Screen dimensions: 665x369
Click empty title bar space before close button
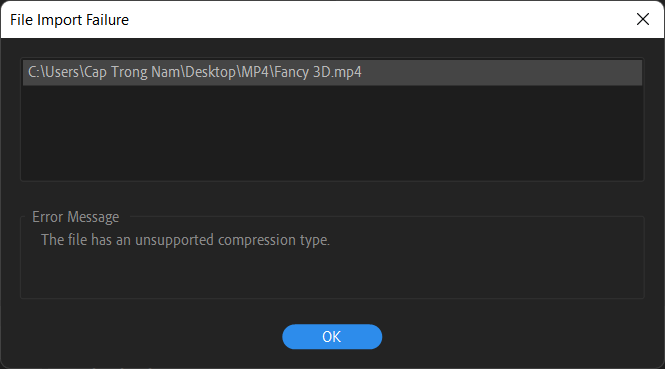click(x=382, y=19)
